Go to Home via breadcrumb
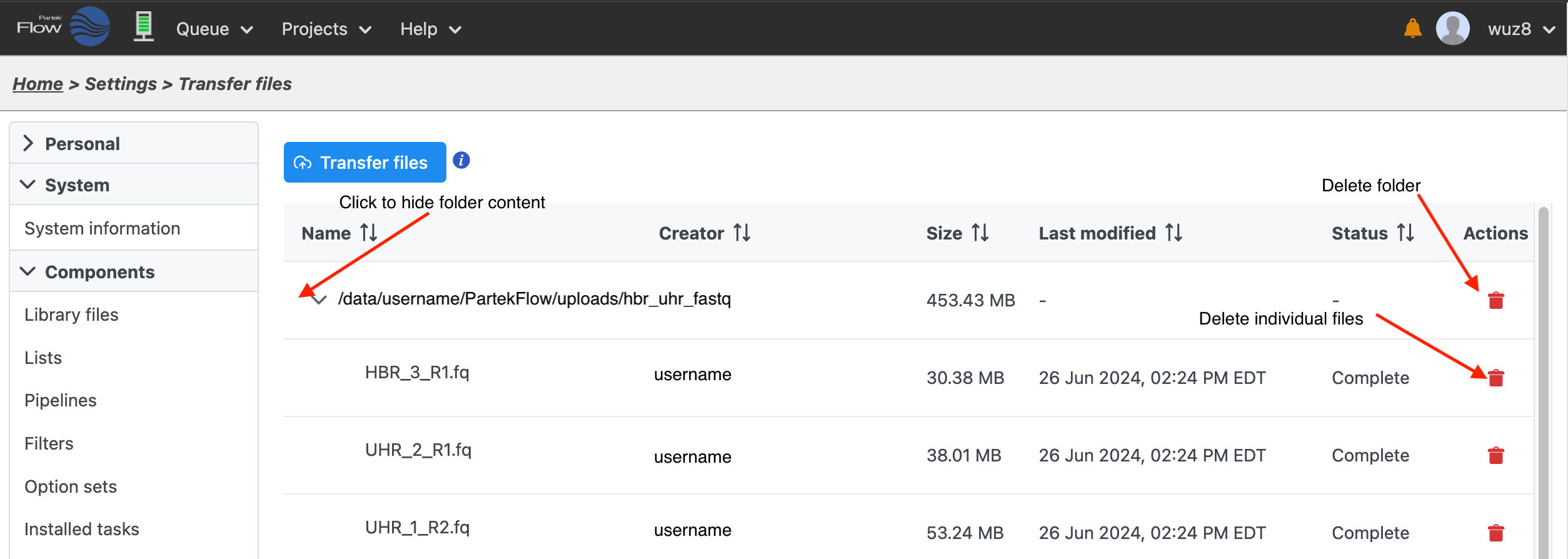Screen dimensions: 1568x559 coord(38,84)
